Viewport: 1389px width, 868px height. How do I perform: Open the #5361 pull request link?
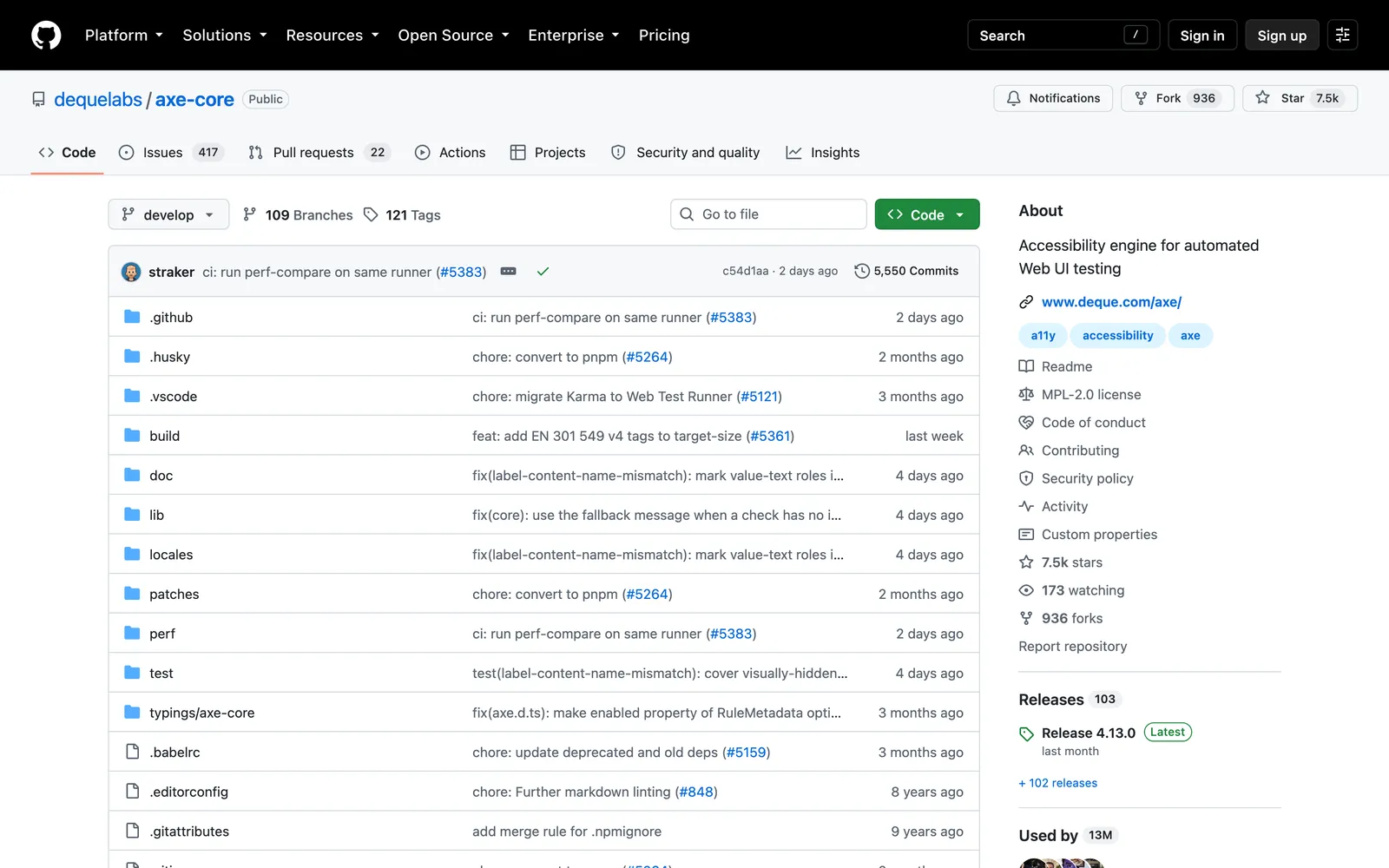click(x=770, y=436)
